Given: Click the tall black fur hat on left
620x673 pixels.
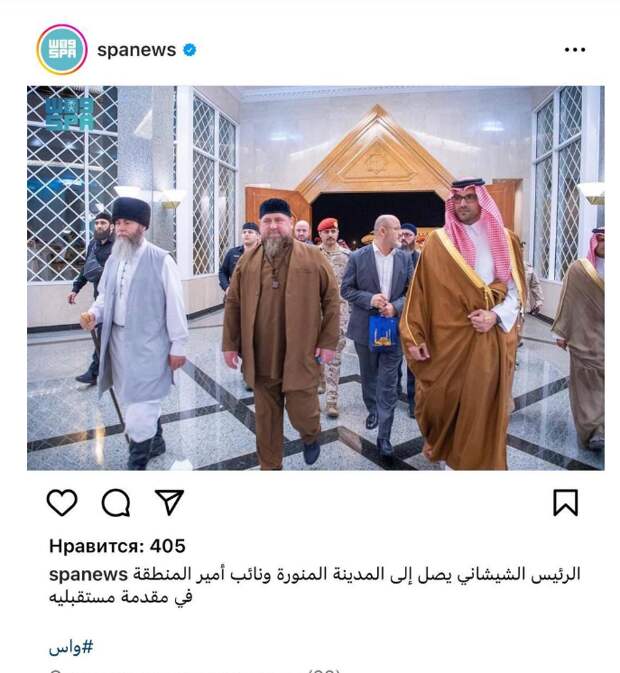Looking at the screenshot, I should (132, 212).
